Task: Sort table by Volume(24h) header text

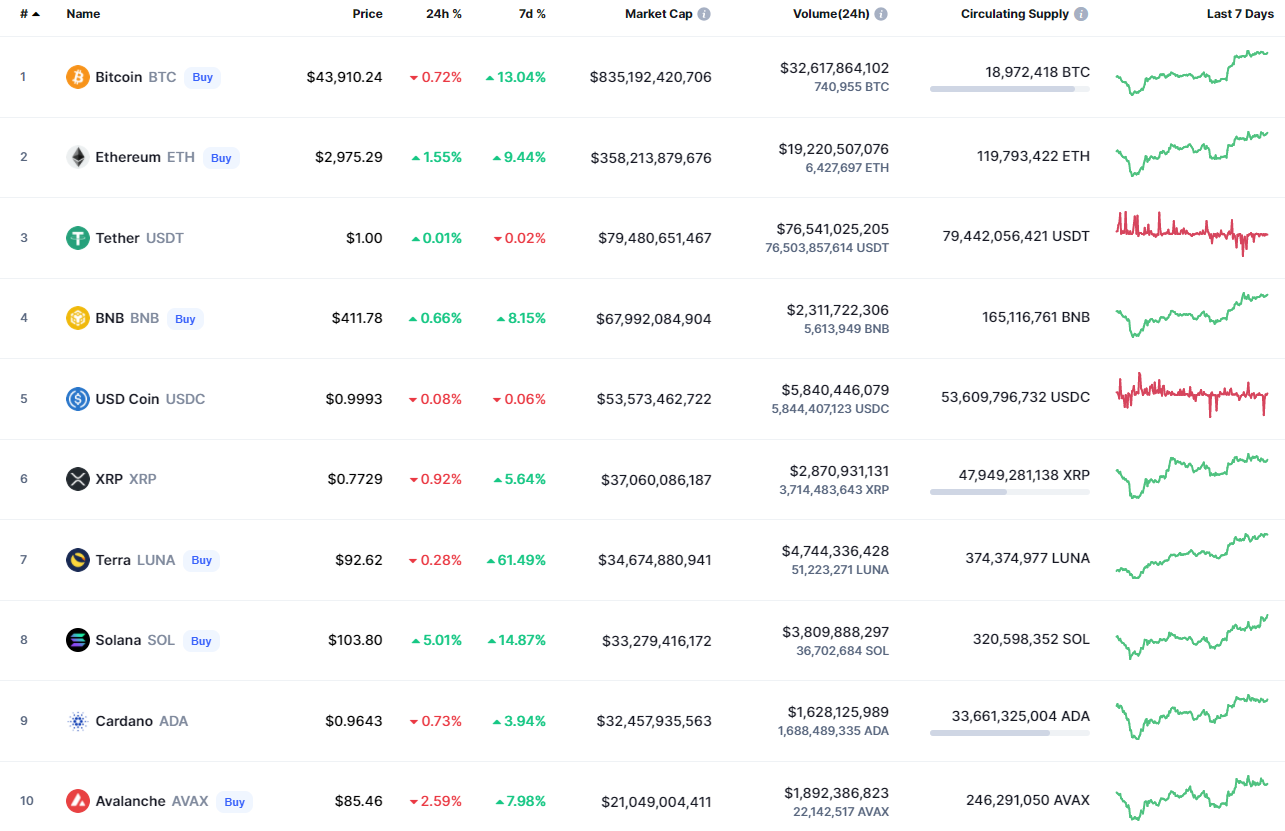Action: [x=831, y=14]
